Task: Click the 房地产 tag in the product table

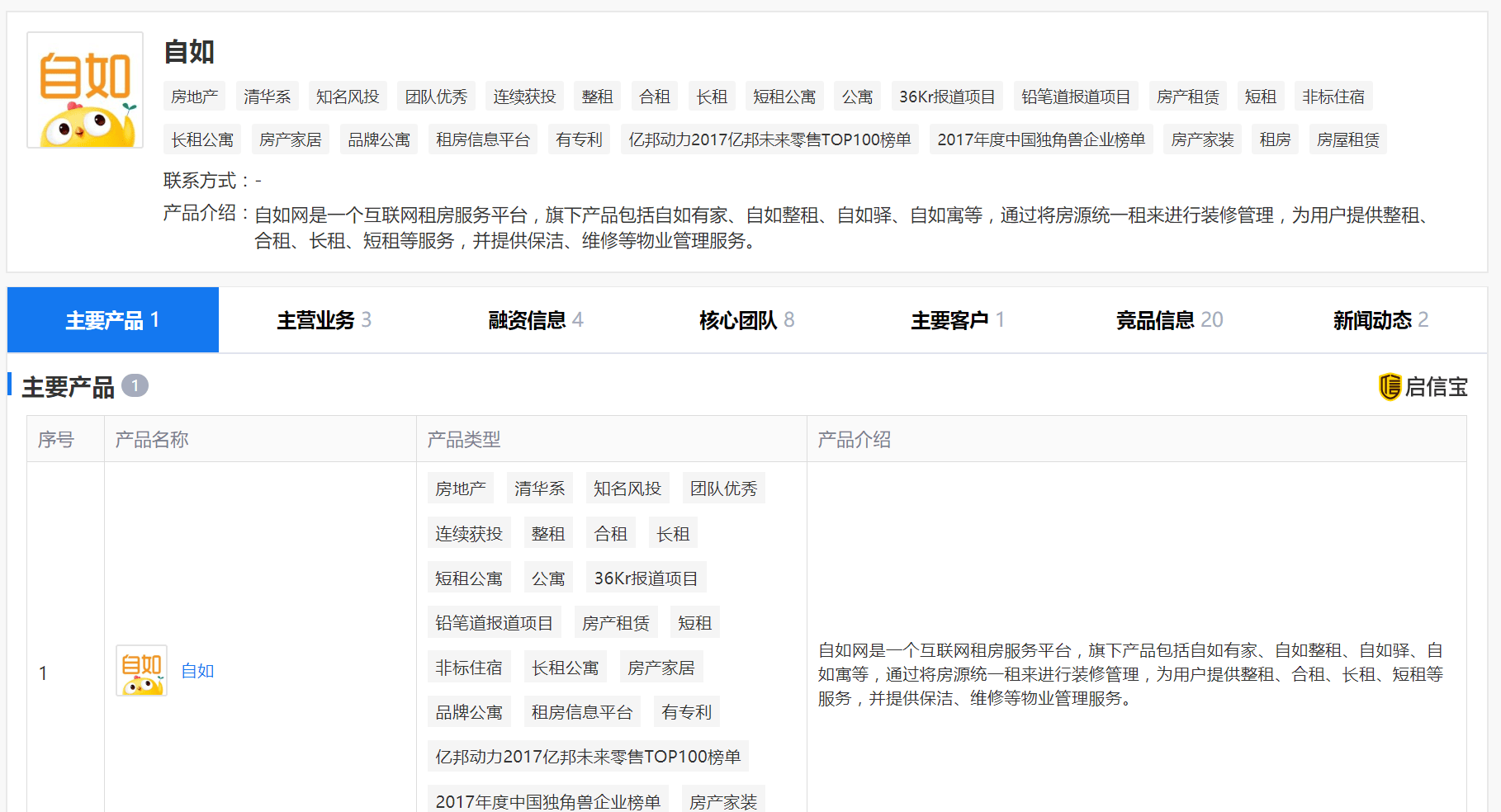Action: [x=461, y=489]
